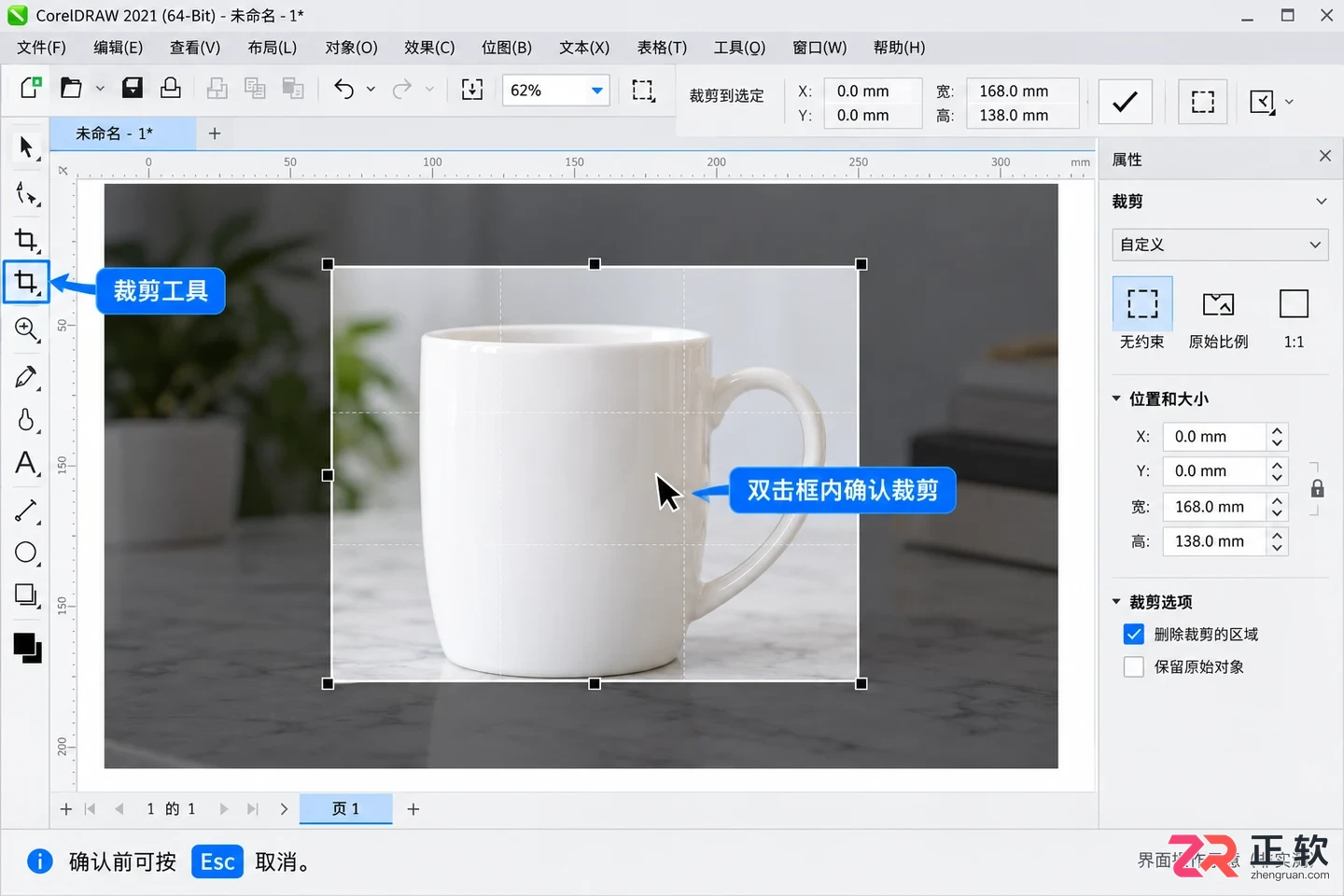
Task: Select the Freehand pen tool
Action: (26, 377)
